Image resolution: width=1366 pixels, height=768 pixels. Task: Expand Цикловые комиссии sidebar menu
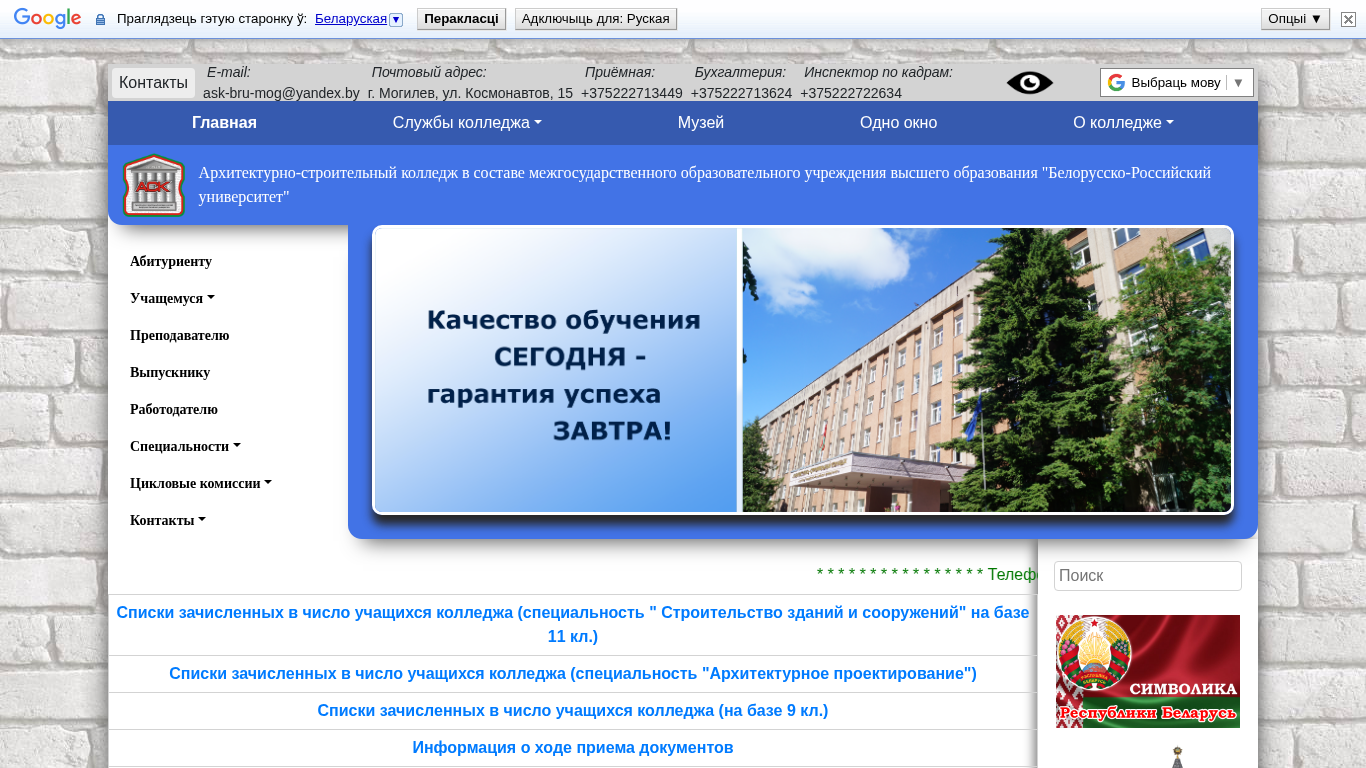point(201,484)
